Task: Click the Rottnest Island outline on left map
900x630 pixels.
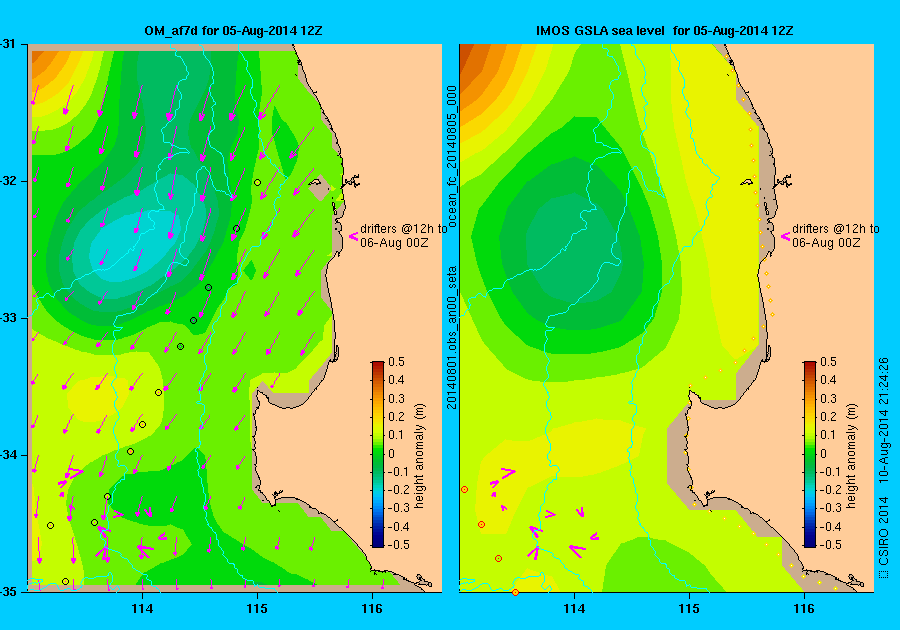Action: click(315, 183)
